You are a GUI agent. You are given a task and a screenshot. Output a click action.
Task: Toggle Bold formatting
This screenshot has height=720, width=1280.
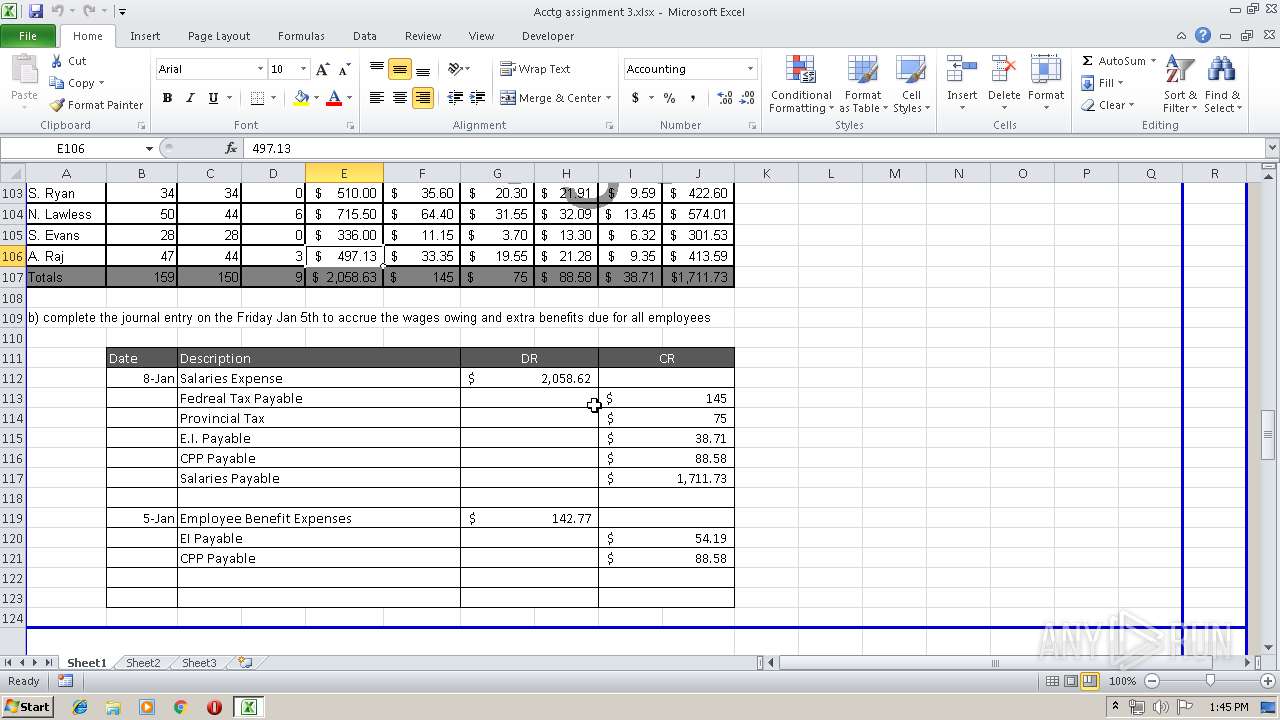pyautogui.click(x=167, y=98)
